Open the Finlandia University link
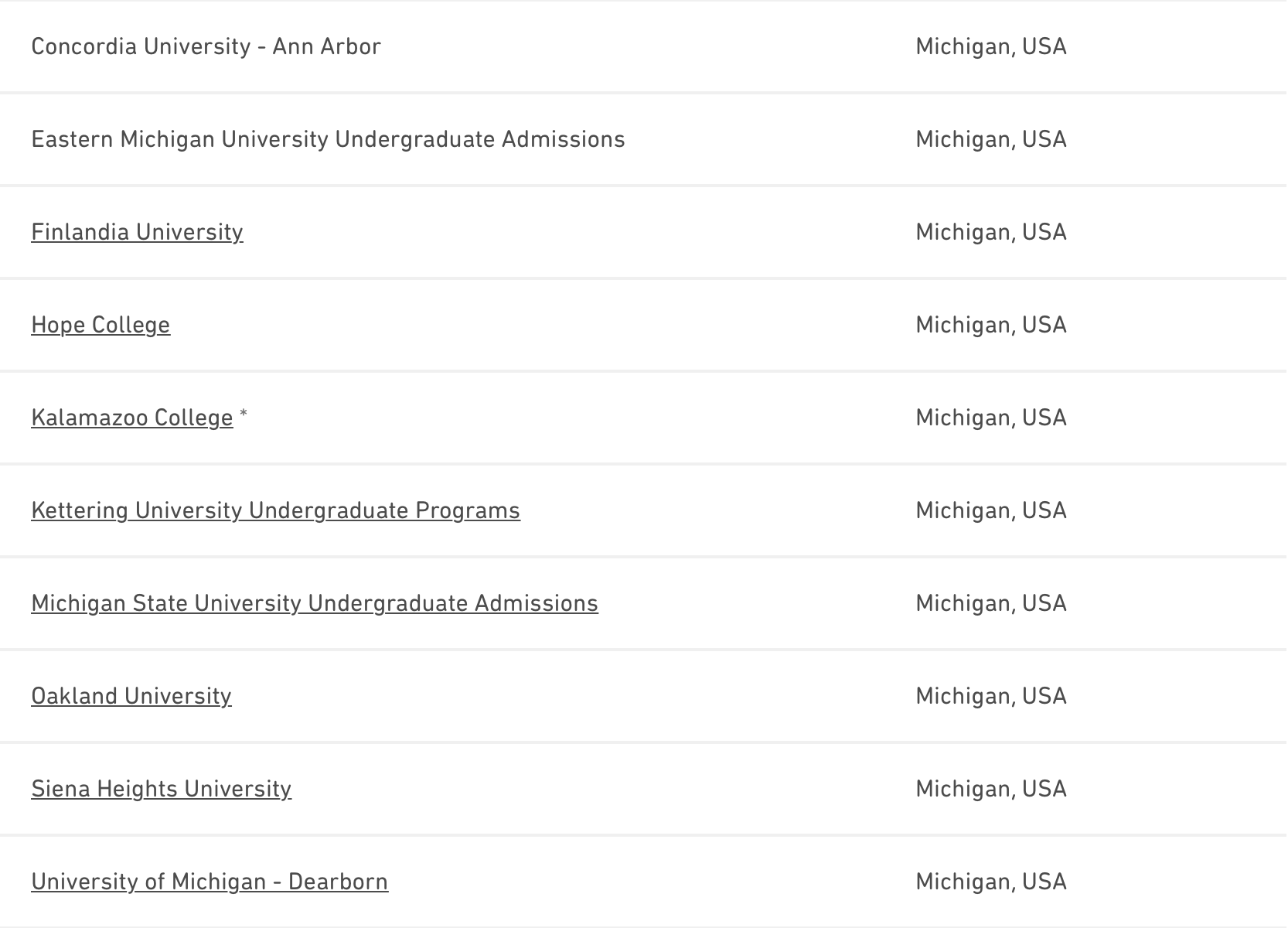The width and height of the screenshot is (1288, 928). pyautogui.click(x=137, y=232)
